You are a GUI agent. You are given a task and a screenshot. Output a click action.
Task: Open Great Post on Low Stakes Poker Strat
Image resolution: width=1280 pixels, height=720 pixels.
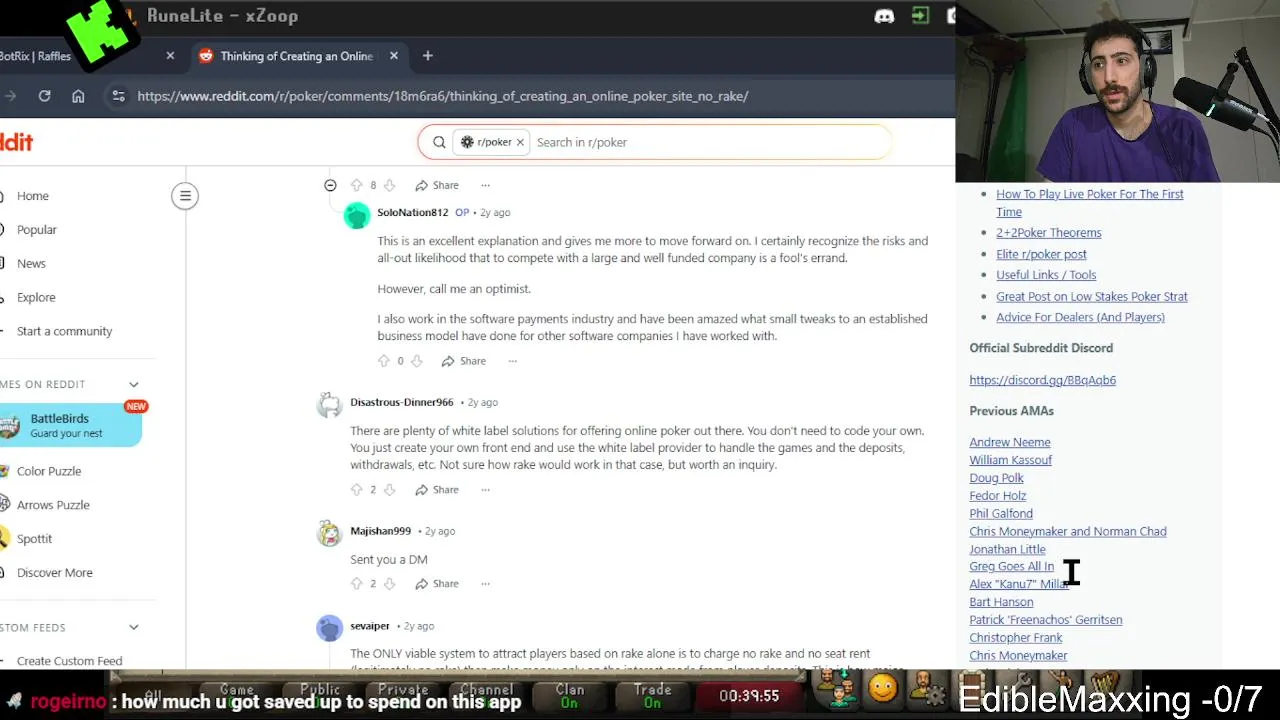[x=1091, y=297]
